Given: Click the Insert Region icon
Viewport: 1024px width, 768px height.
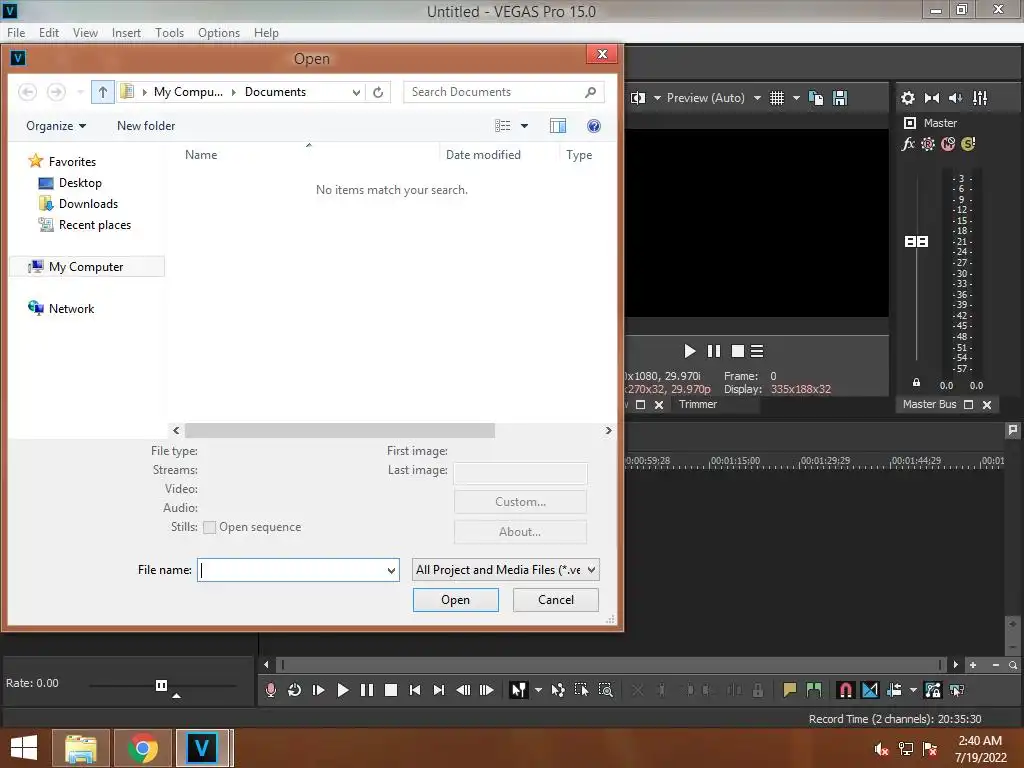Looking at the screenshot, I should point(814,690).
